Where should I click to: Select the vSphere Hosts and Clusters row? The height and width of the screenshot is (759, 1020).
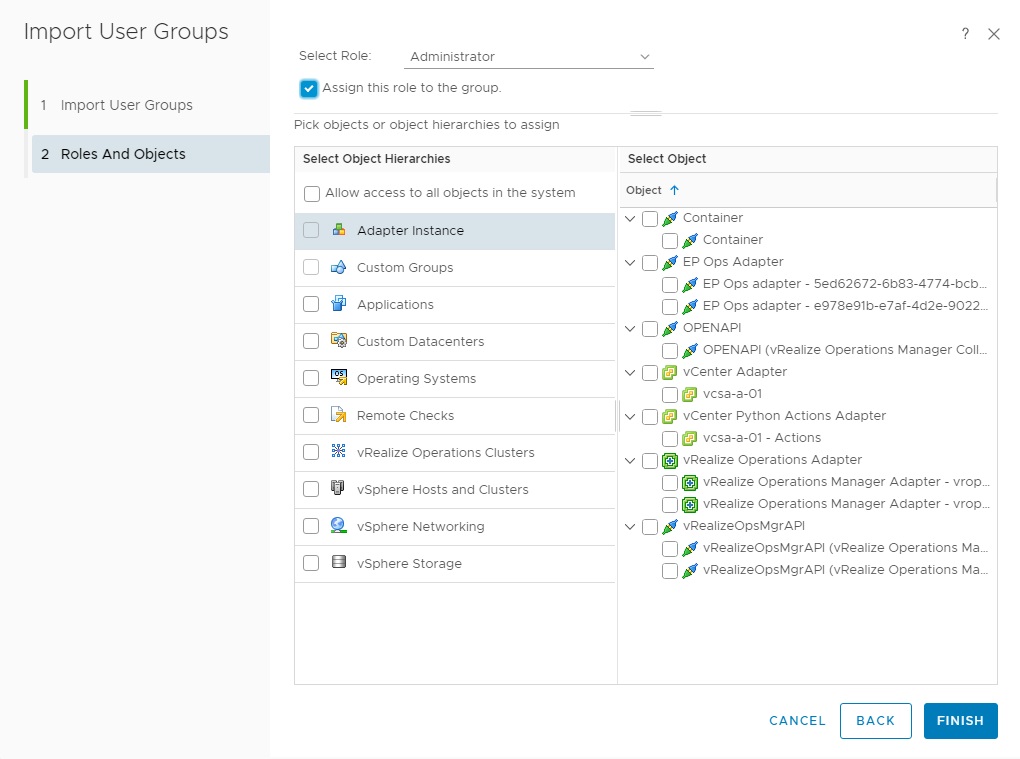pyautogui.click(x=455, y=490)
